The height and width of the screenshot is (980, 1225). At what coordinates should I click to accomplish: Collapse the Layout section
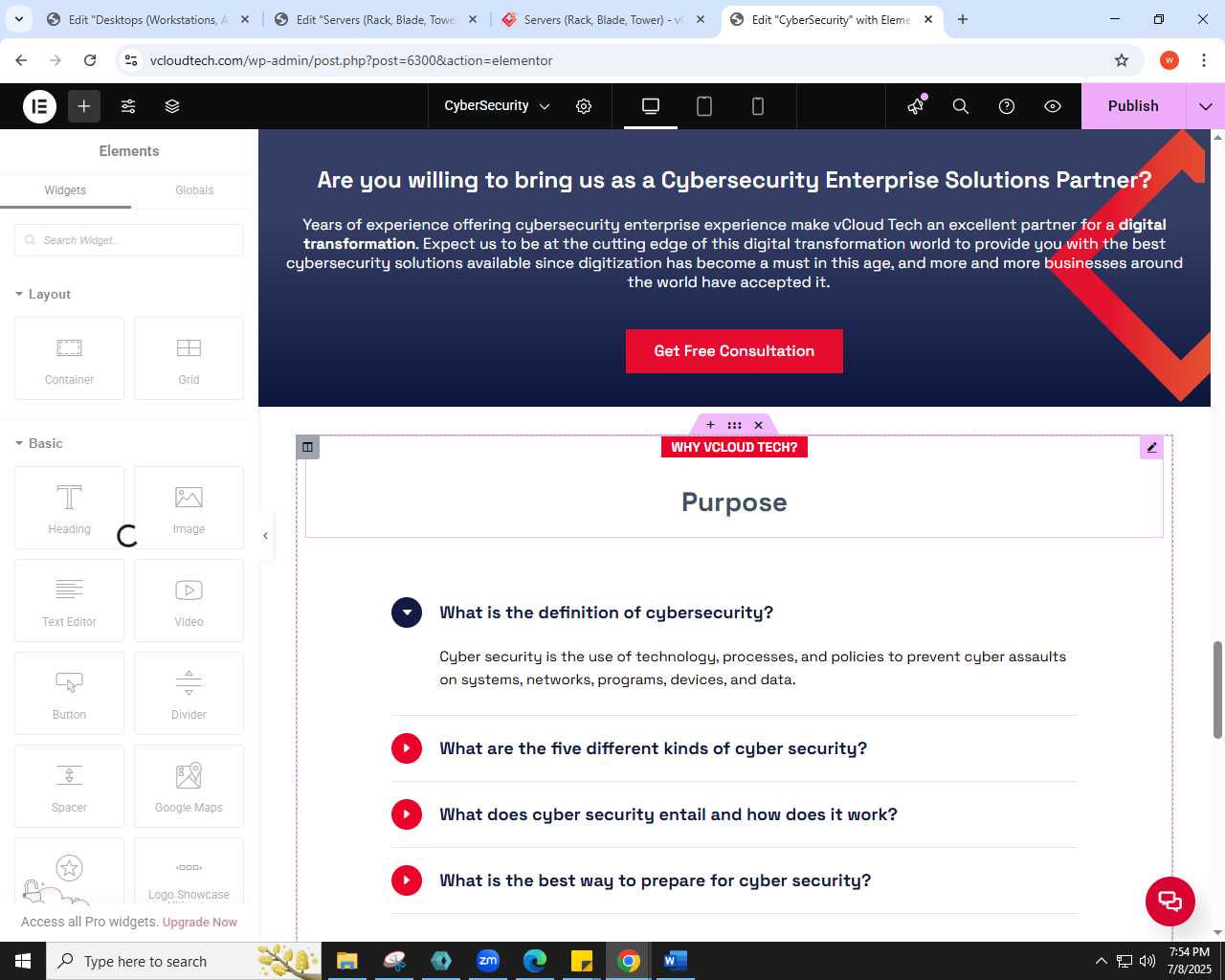tap(43, 295)
